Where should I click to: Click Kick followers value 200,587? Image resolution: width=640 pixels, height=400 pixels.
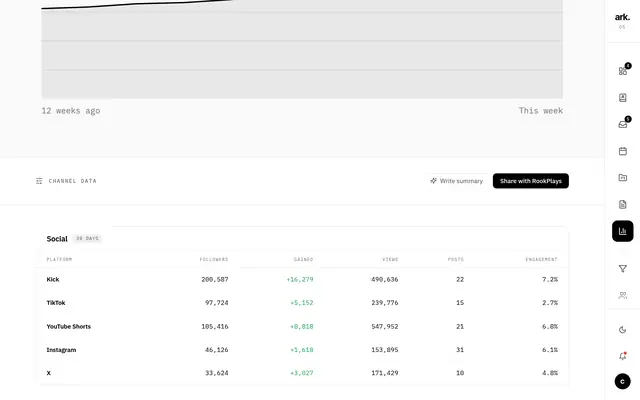(x=215, y=280)
